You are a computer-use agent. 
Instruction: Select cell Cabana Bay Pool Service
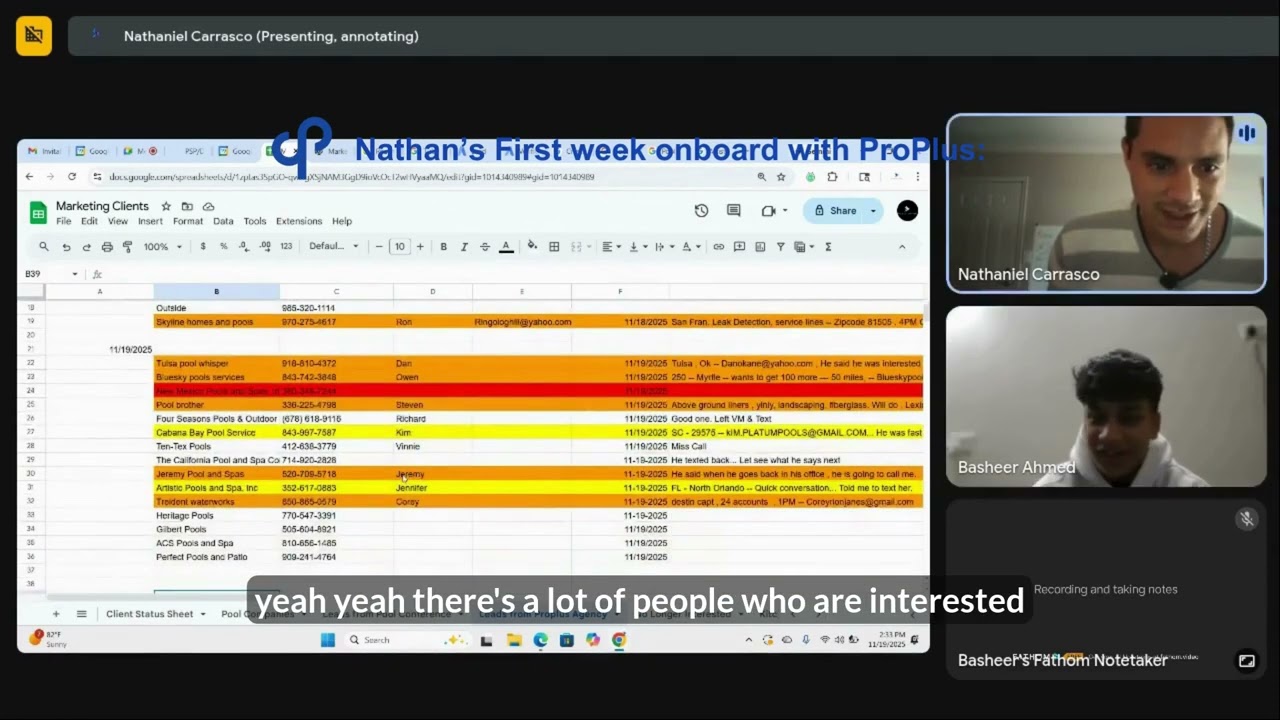pyautogui.click(x=216, y=433)
